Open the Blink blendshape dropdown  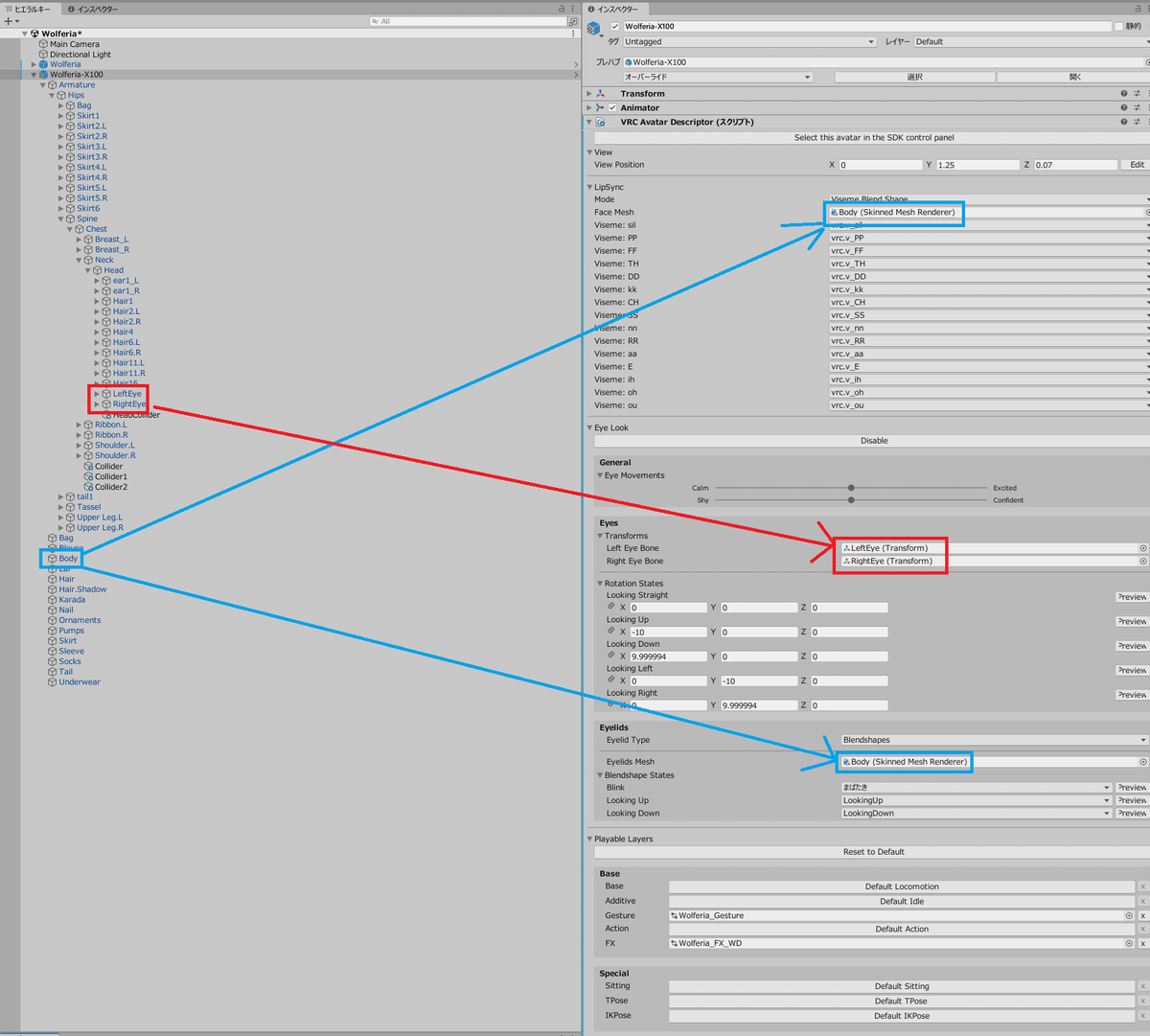977,788
